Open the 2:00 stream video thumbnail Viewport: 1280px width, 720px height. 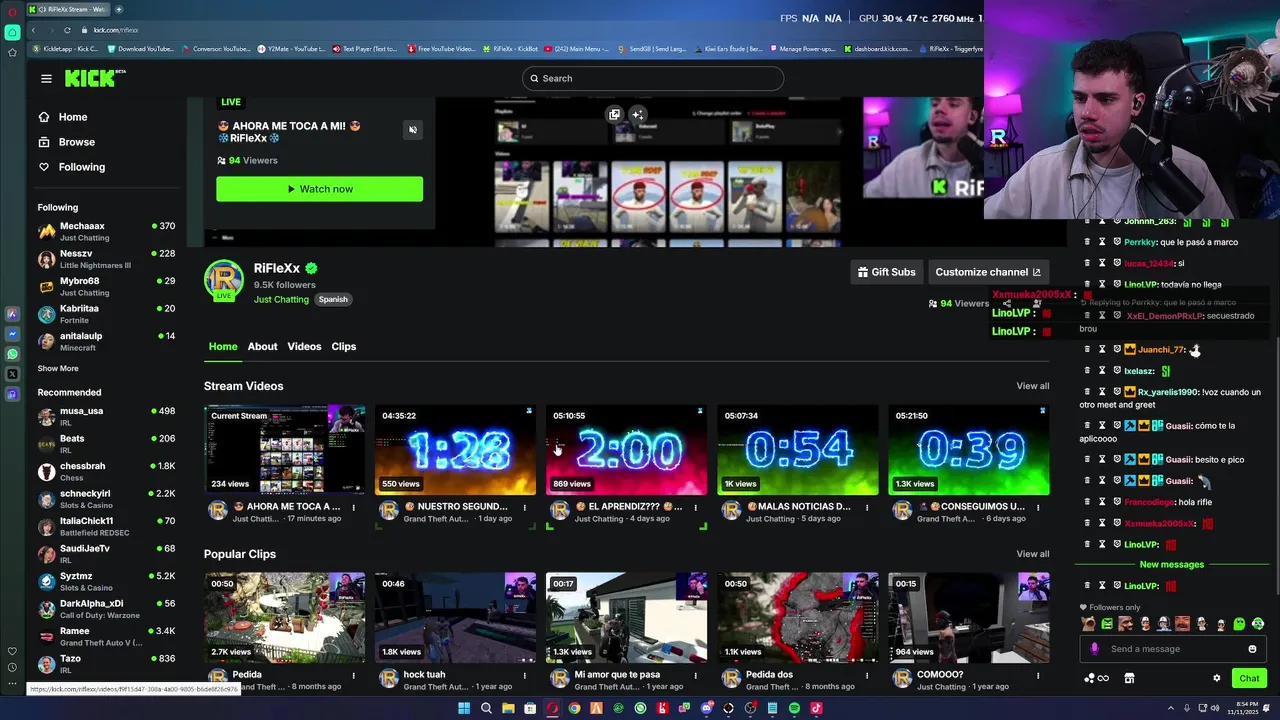(627, 450)
